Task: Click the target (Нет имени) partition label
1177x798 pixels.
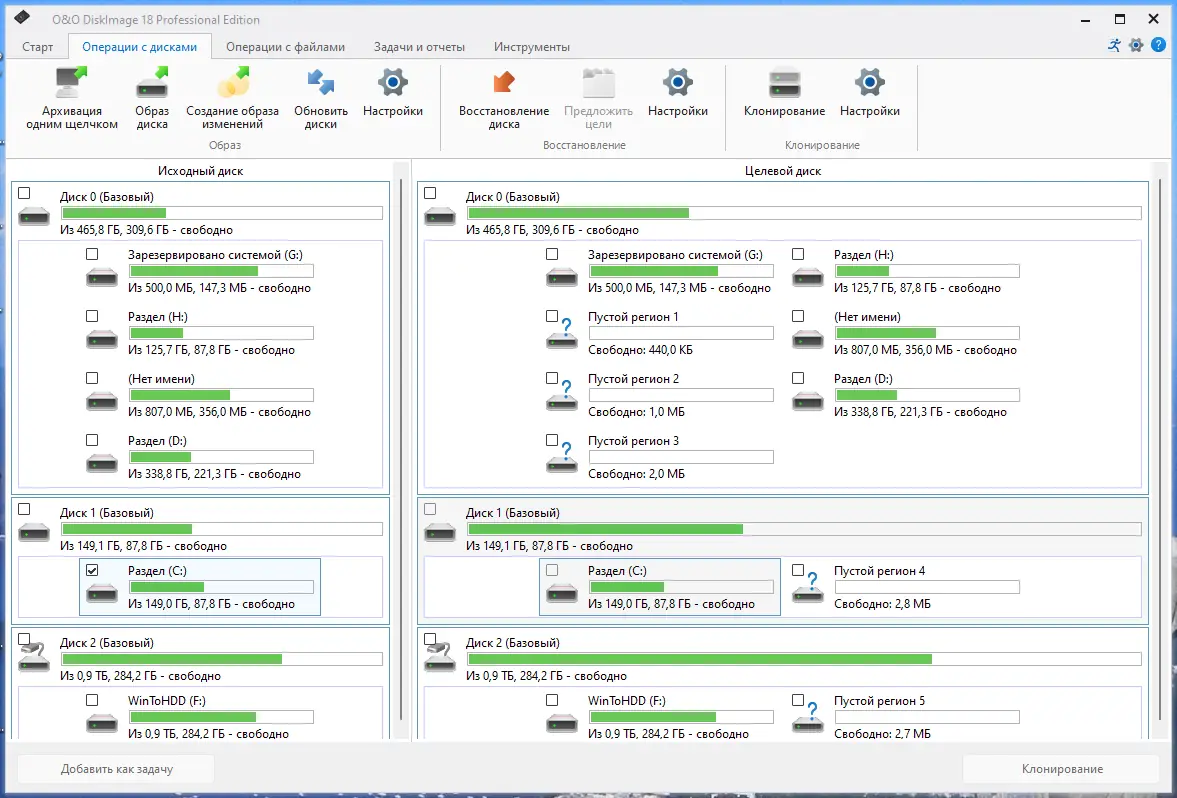Action: pos(867,317)
